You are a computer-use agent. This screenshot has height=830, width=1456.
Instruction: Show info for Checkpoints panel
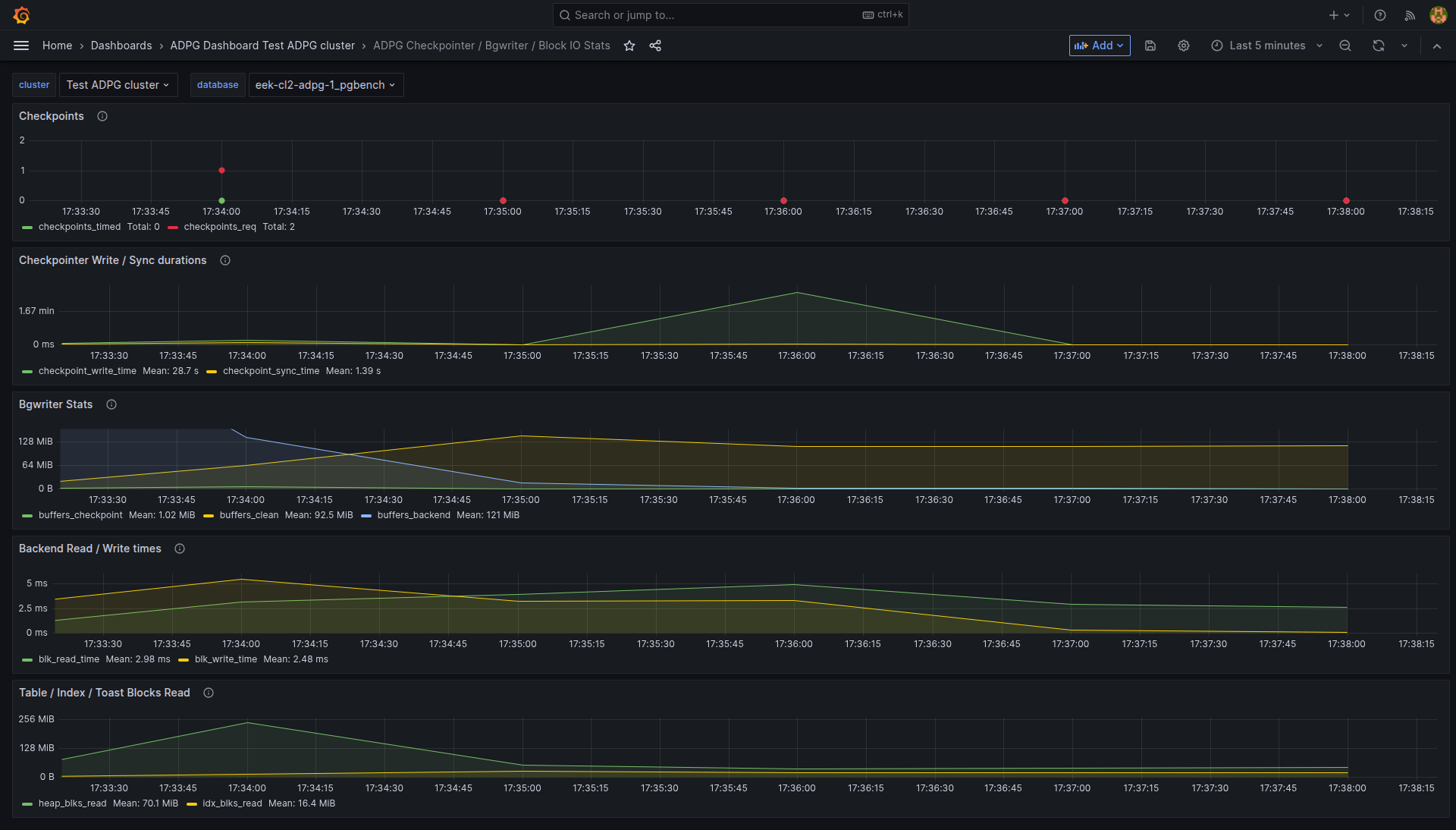coord(102,116)
